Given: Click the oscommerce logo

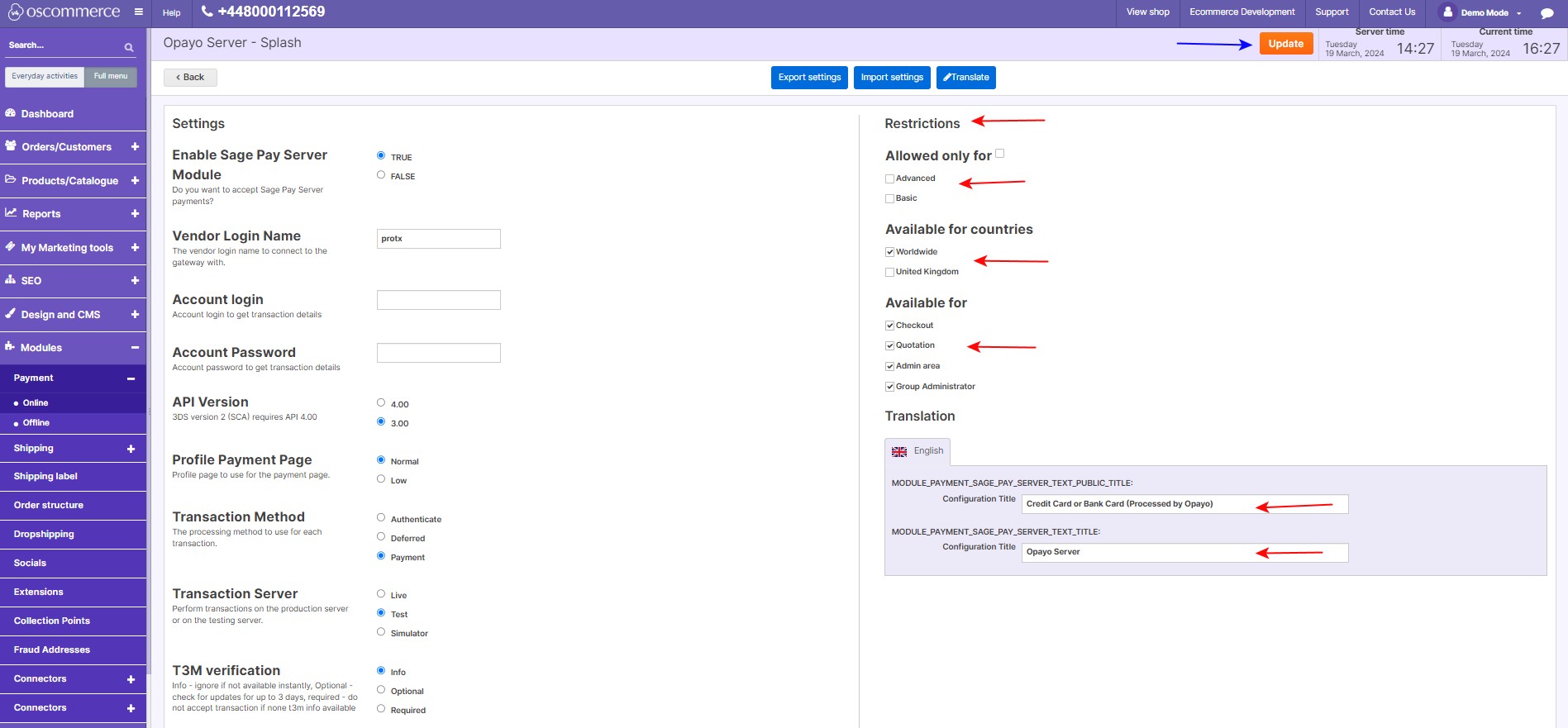Looking at the screenshot, I should (x=64, y=12).
